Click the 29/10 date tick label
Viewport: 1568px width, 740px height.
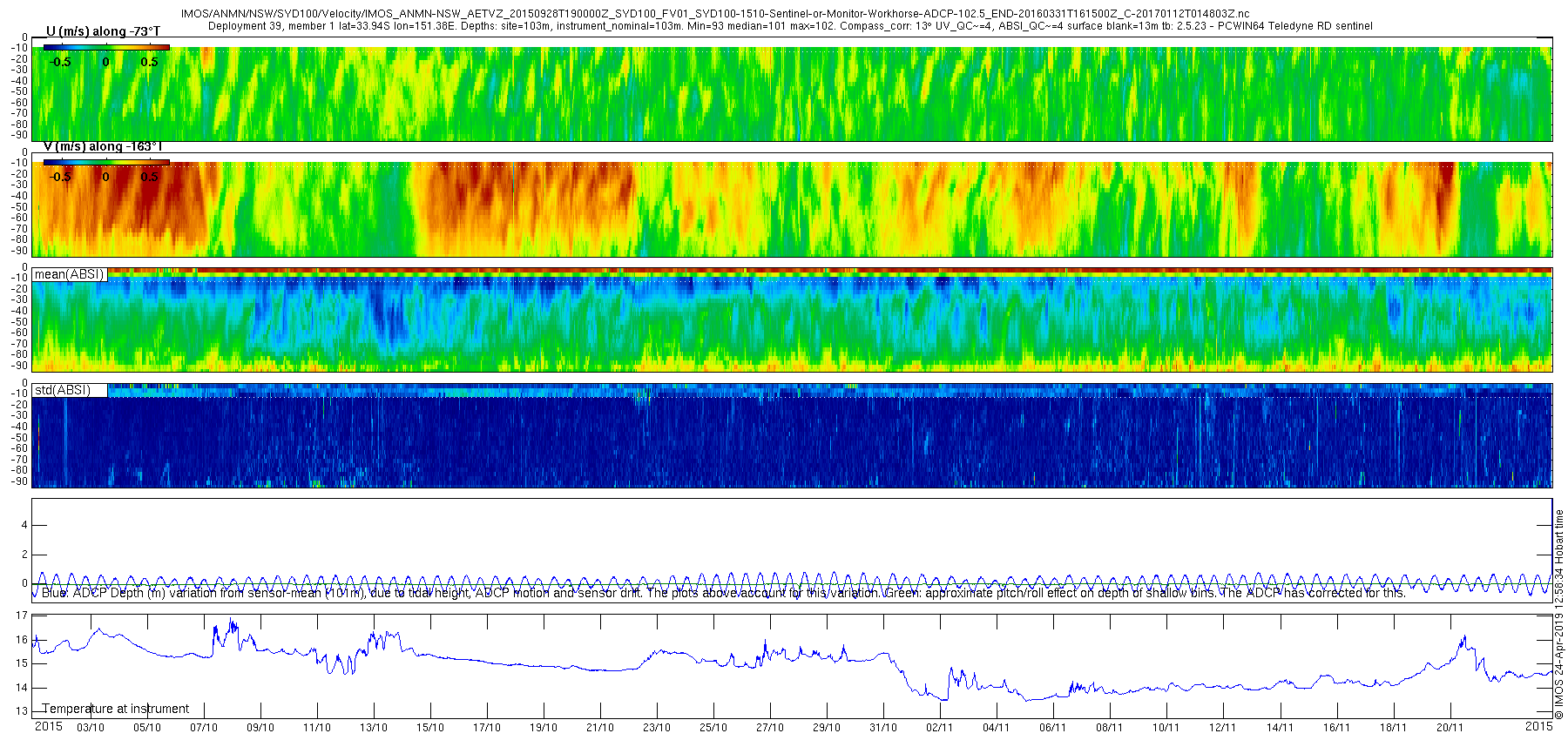[827, 727]
